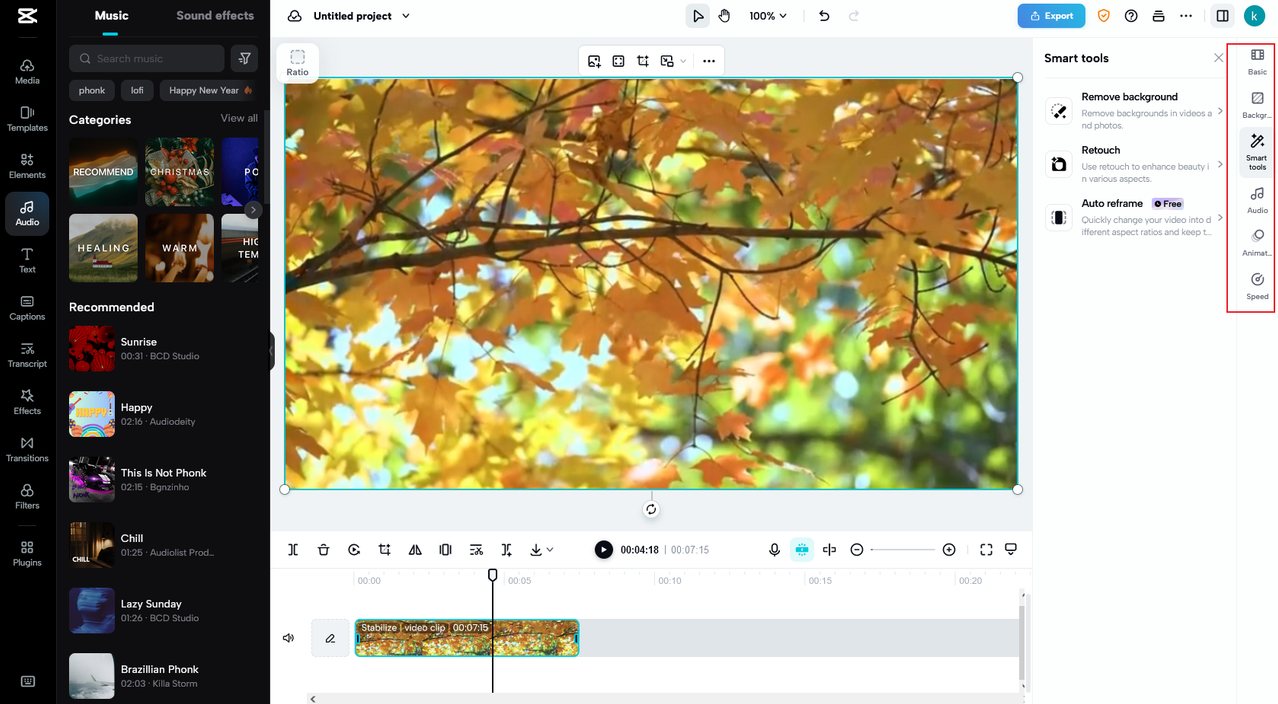
Task: Open the 100% zoom level dropdown
Action: 768,16
